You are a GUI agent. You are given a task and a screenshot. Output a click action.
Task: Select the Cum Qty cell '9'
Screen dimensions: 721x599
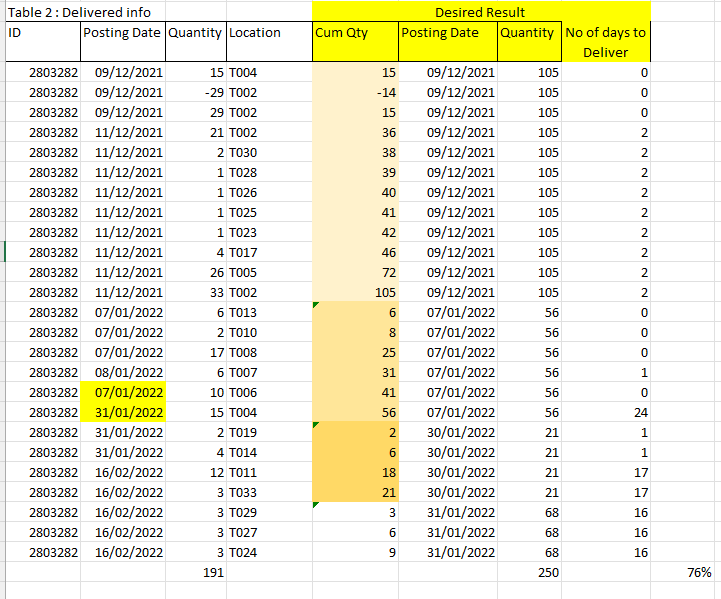[x=355, y=552]
